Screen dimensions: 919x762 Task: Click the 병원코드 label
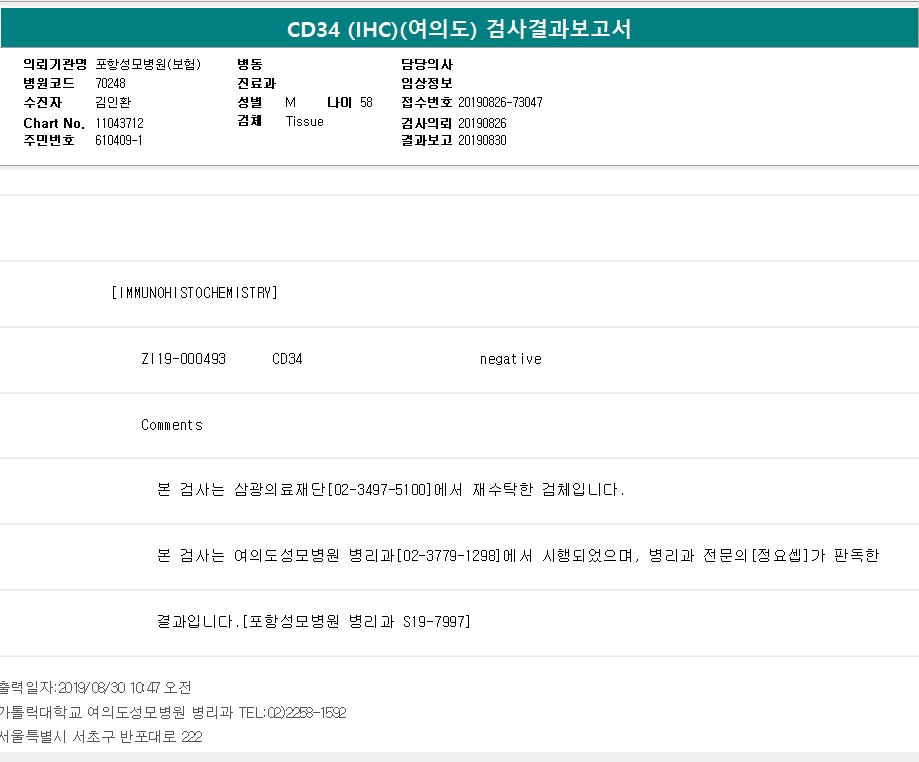click(49, 83)
